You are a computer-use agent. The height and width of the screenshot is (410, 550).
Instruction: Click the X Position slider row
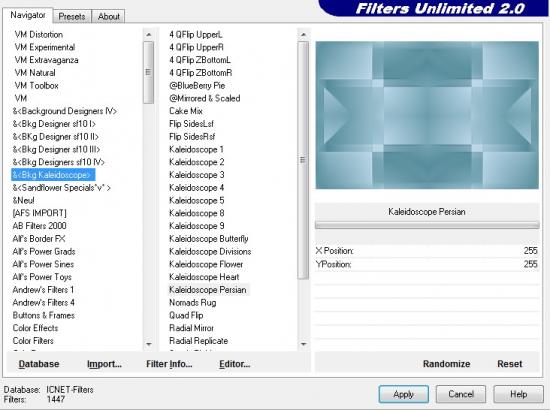[x=427, y=251]
